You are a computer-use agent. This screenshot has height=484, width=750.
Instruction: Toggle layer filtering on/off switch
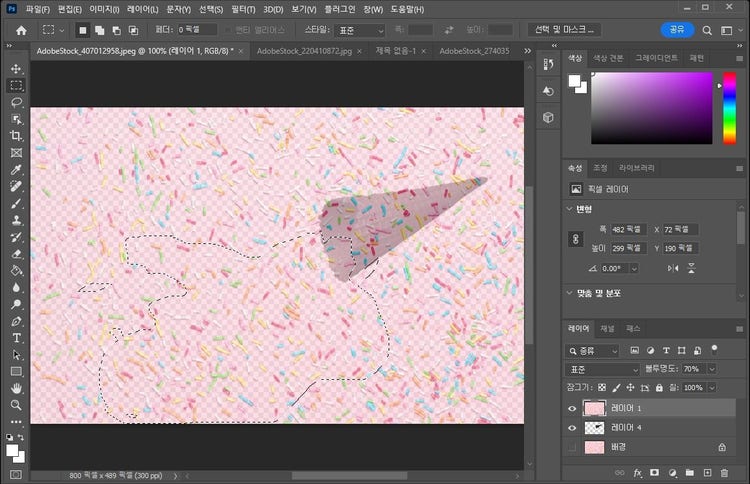tap(714, 349)
